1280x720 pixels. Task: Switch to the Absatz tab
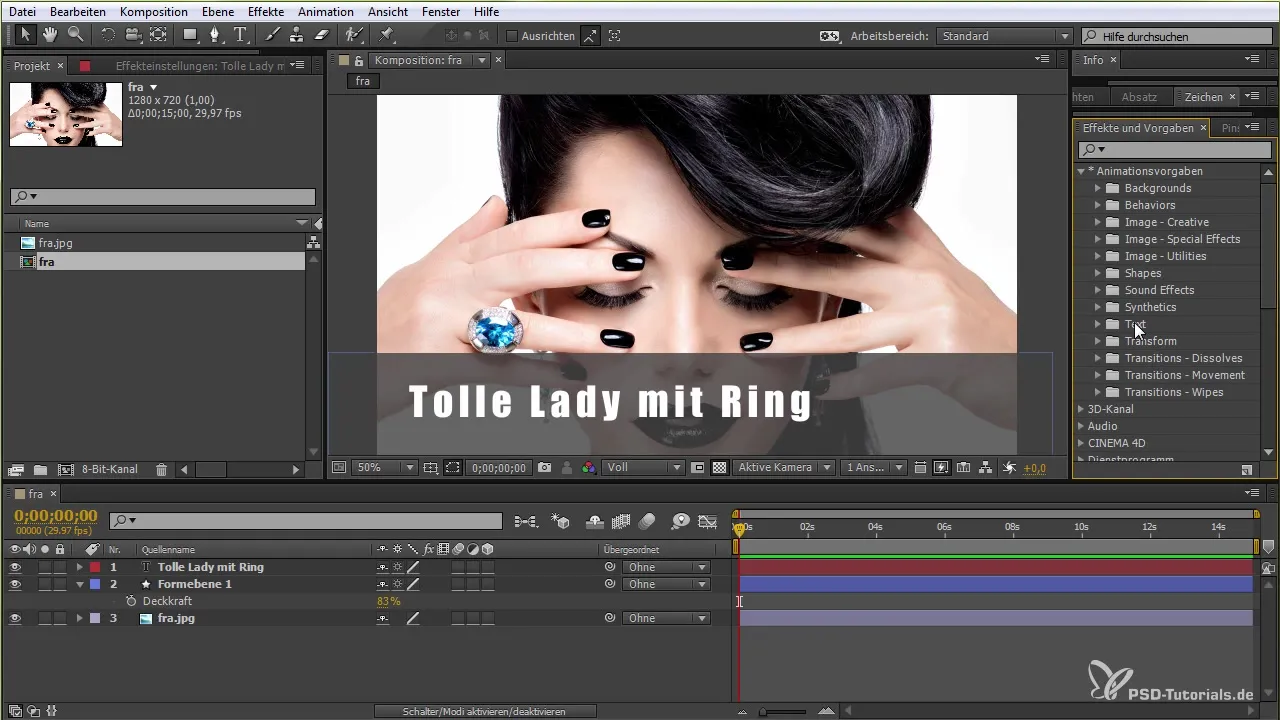(1139, 97)
